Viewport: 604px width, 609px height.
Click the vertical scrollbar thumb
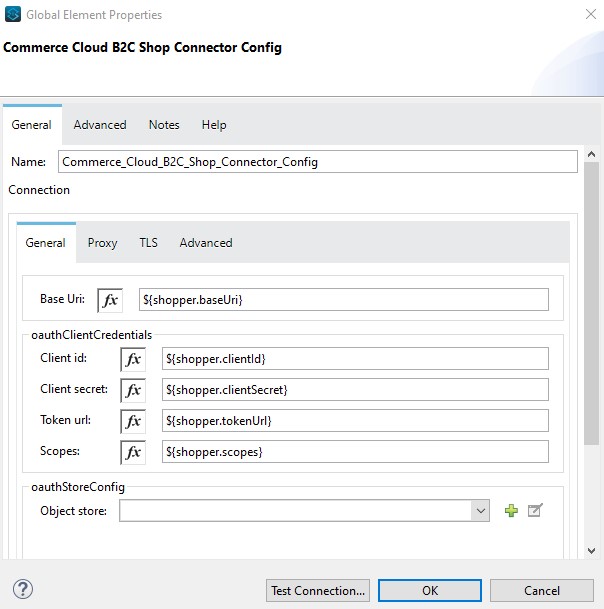pyautogui.click(x=592, y=304)
